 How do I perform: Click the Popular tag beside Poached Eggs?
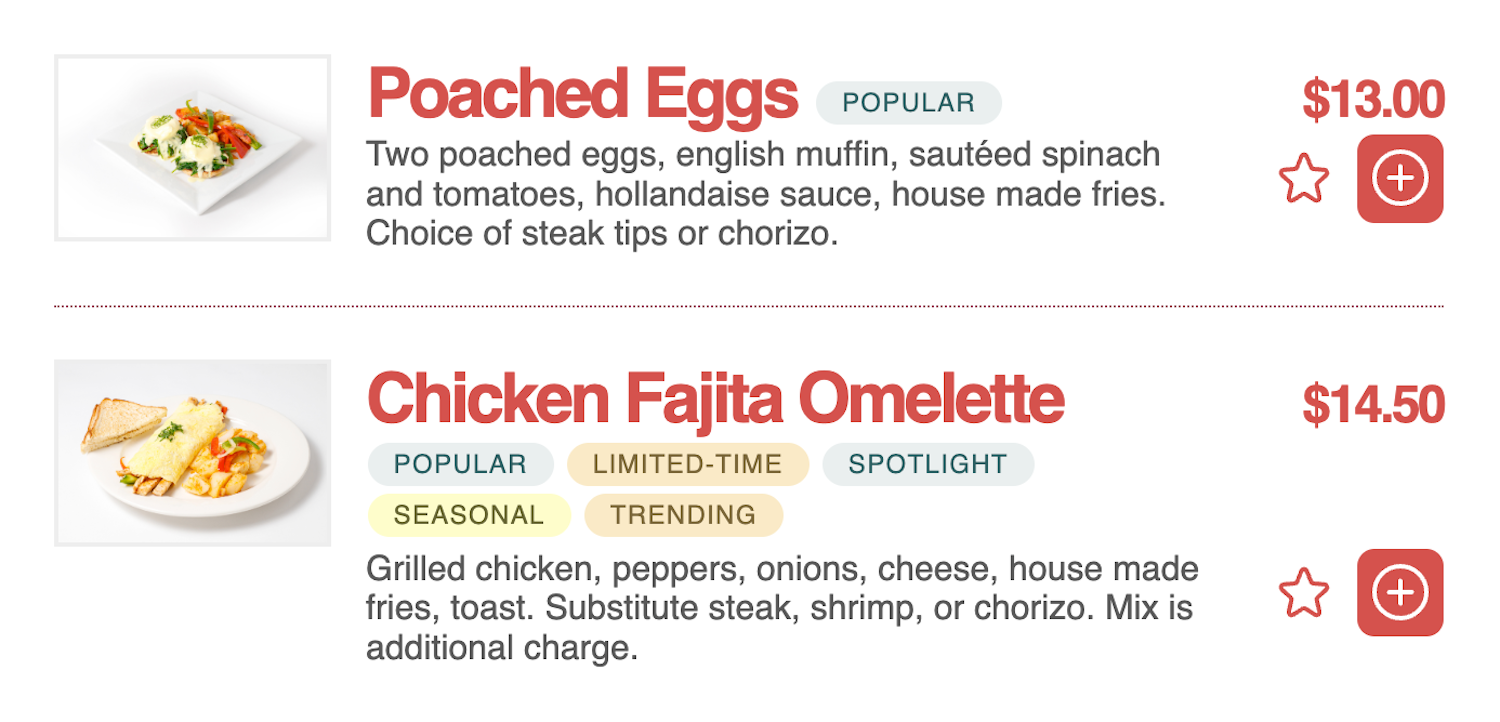coord(908,103)
